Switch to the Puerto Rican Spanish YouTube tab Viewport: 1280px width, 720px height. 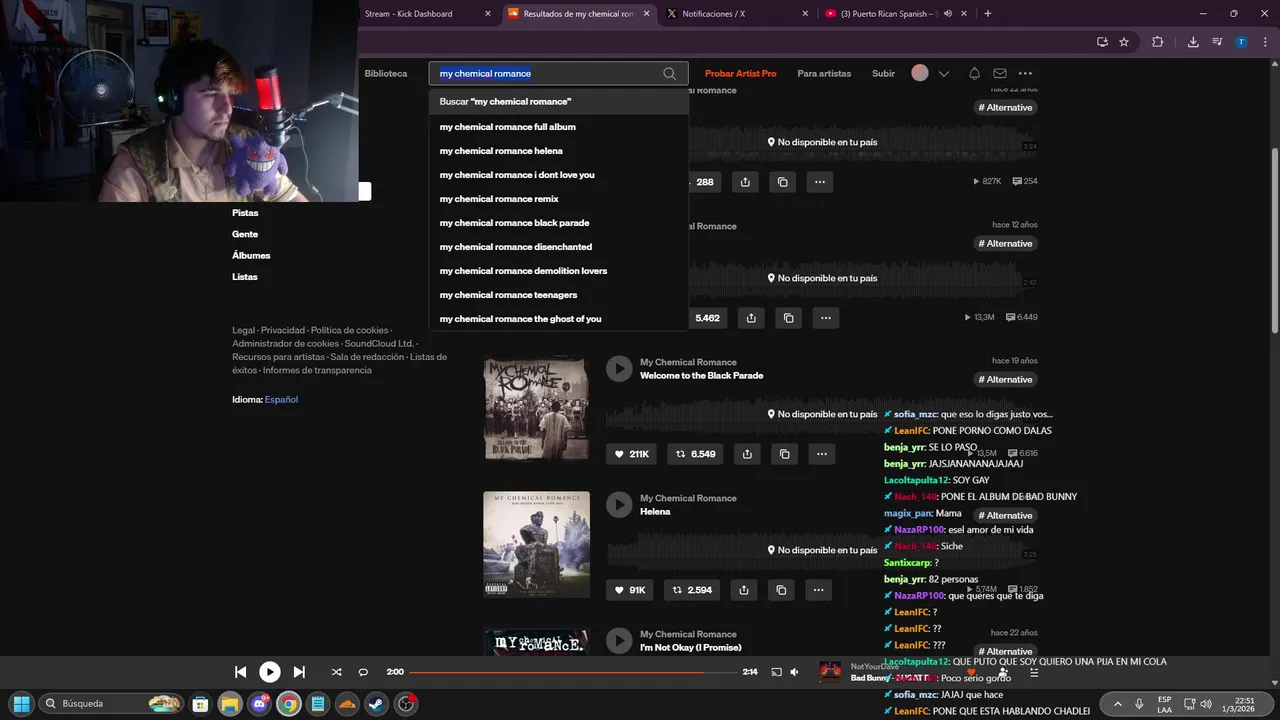click(x=885, y=14)
